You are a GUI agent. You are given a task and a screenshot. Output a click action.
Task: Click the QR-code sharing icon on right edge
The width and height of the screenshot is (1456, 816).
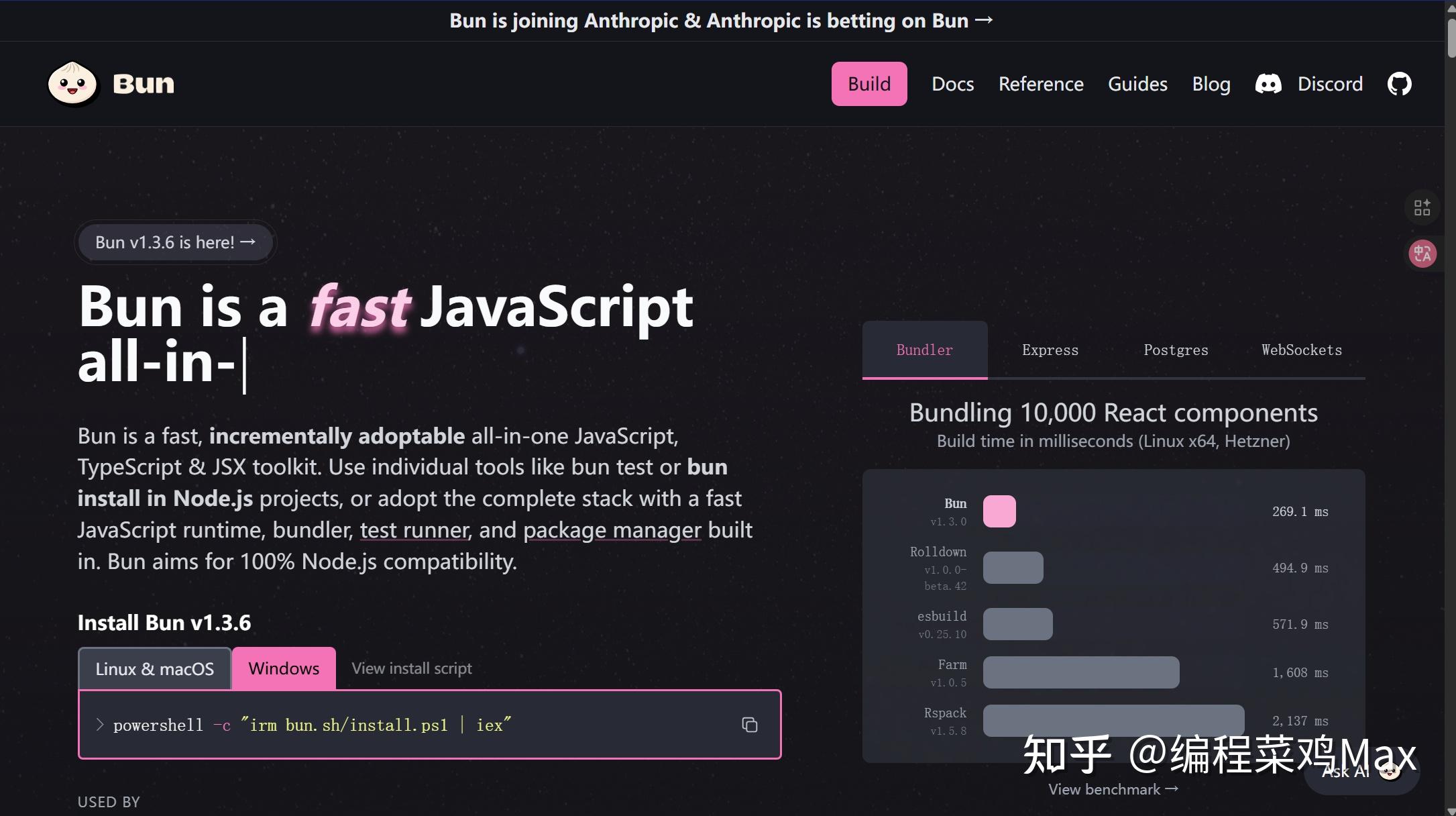coord(1422,207)
